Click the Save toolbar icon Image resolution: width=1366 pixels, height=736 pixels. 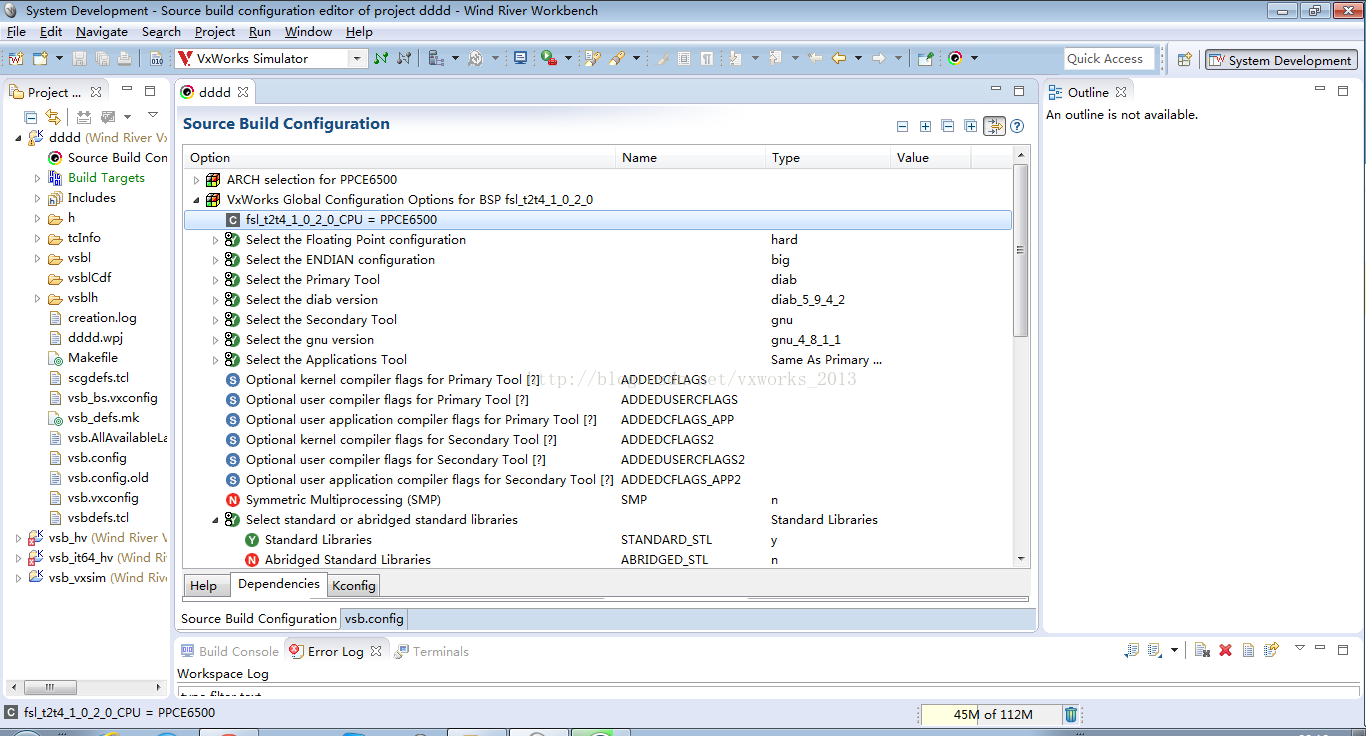coord(79,59)
